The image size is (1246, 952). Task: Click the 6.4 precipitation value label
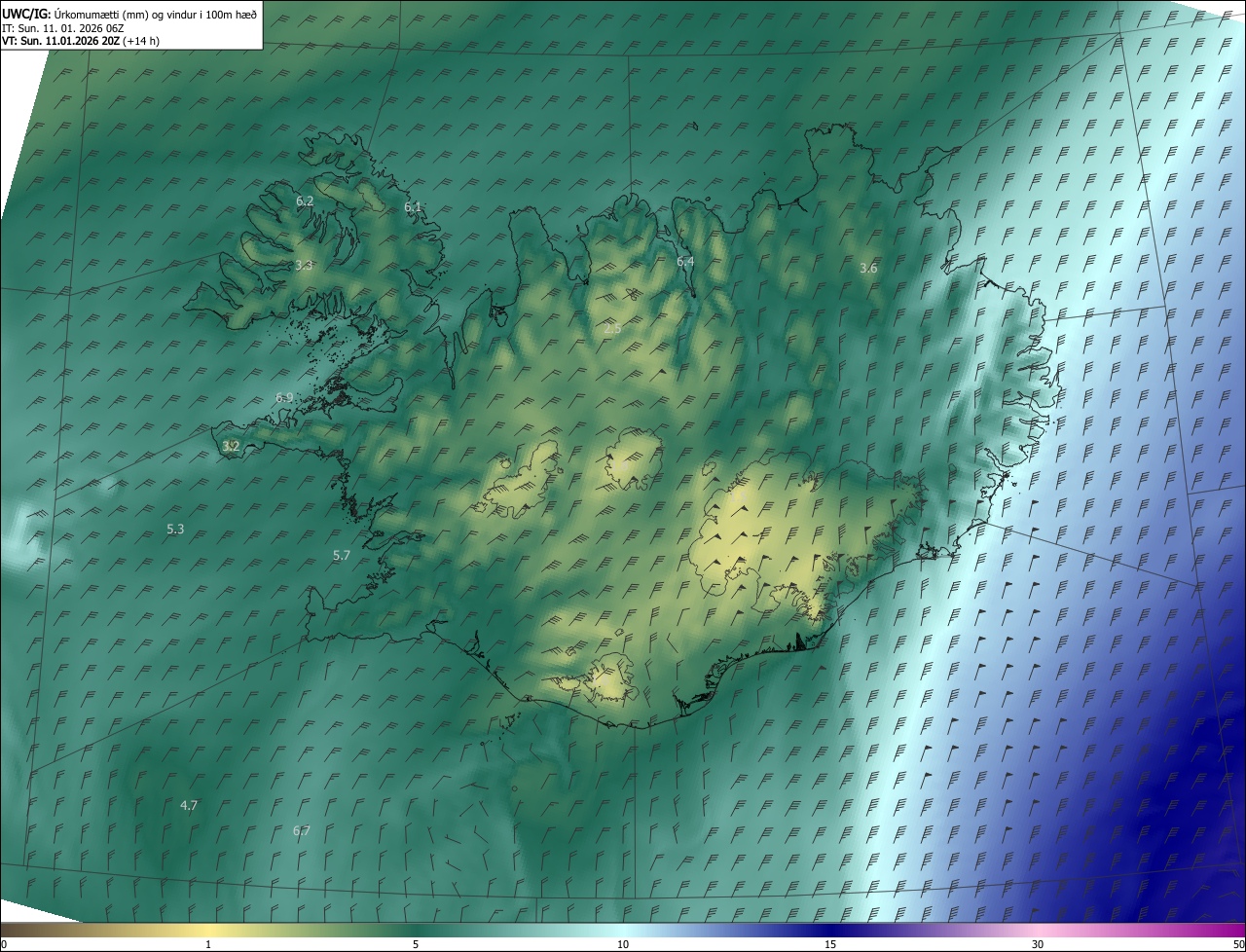pyautogui.click(x=685, y=262)
